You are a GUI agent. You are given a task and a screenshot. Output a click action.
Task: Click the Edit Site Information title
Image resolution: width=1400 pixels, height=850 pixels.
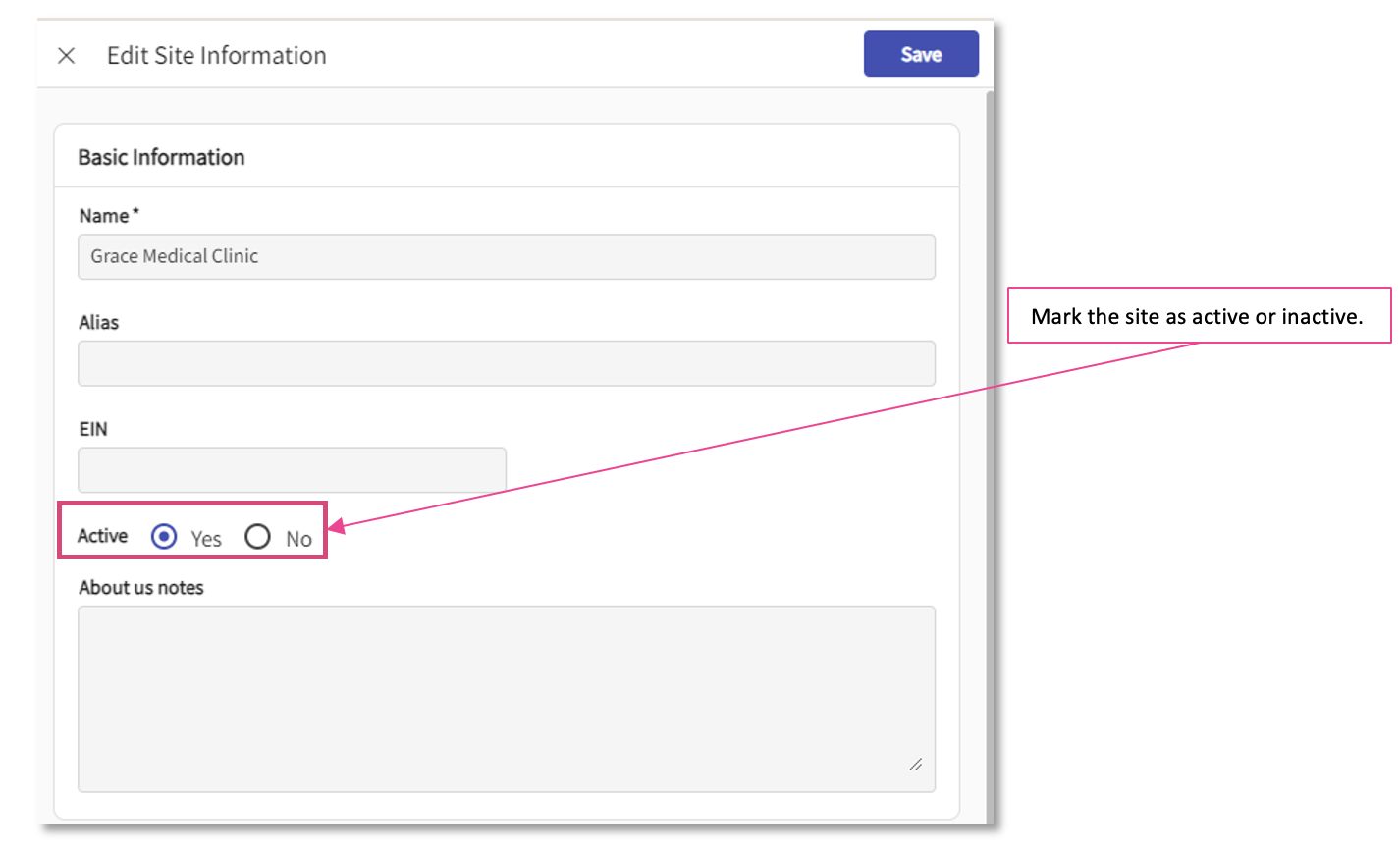(x=216, y=56)
